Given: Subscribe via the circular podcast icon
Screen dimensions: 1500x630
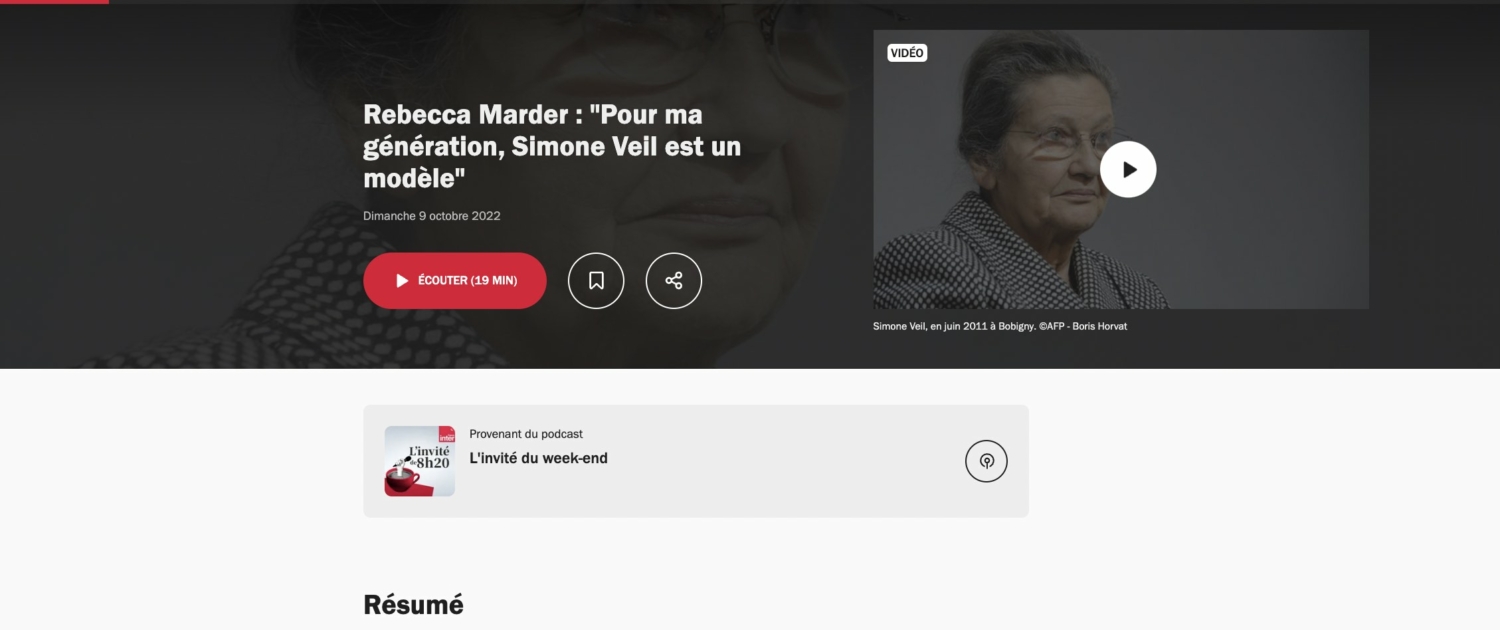Looking at the screenshot, I should click(x=986, y=461).
